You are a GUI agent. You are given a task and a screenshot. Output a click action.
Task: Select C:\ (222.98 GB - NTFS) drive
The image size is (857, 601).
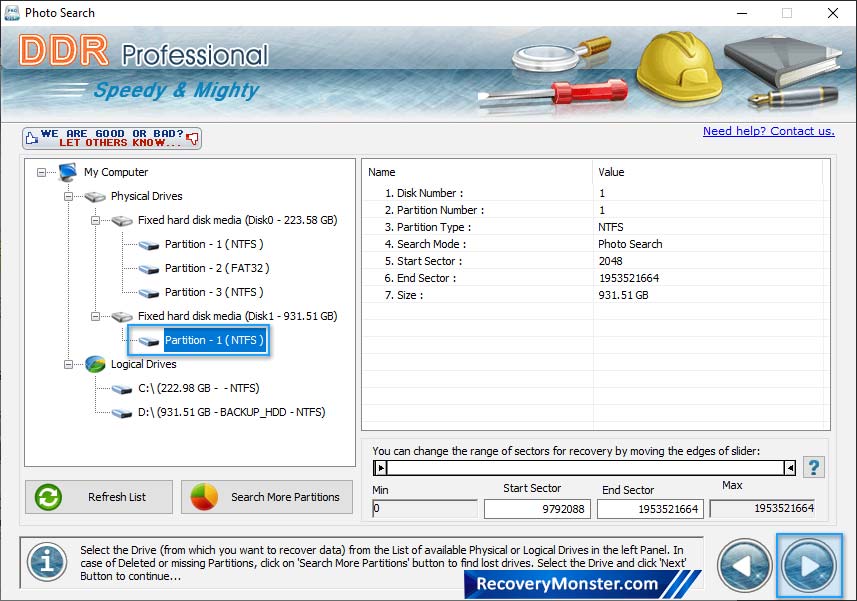pos(199,388)
